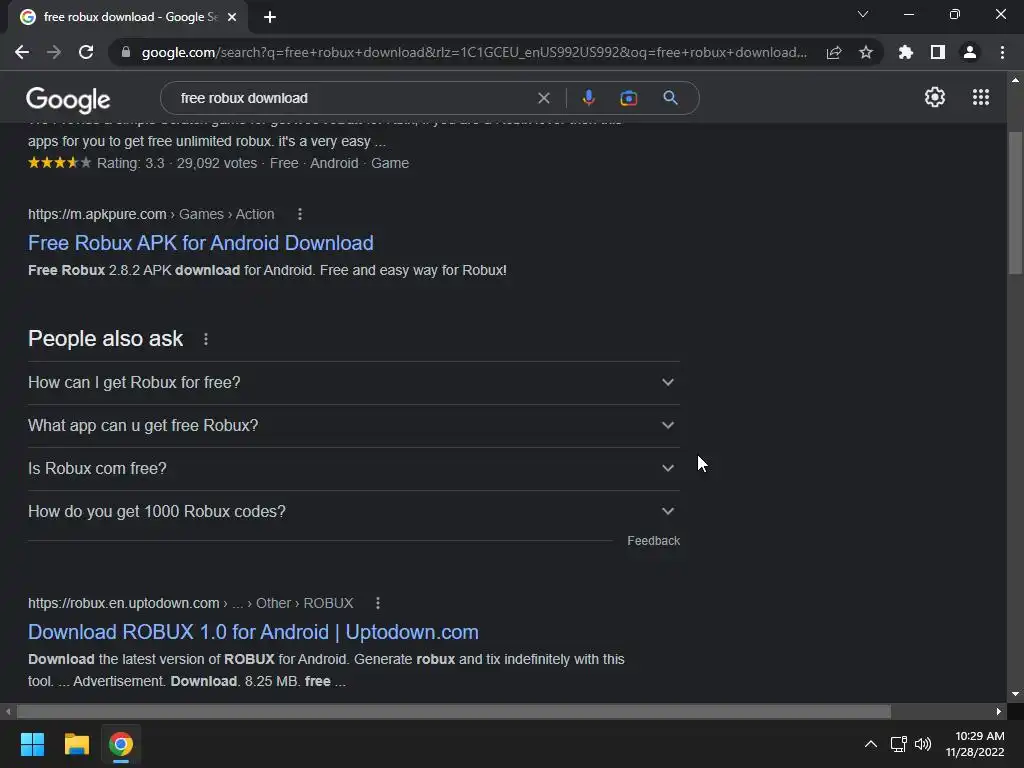Click inside the Google search box
The height and width of the screenshot is (768, 1024).
point(353,98)
